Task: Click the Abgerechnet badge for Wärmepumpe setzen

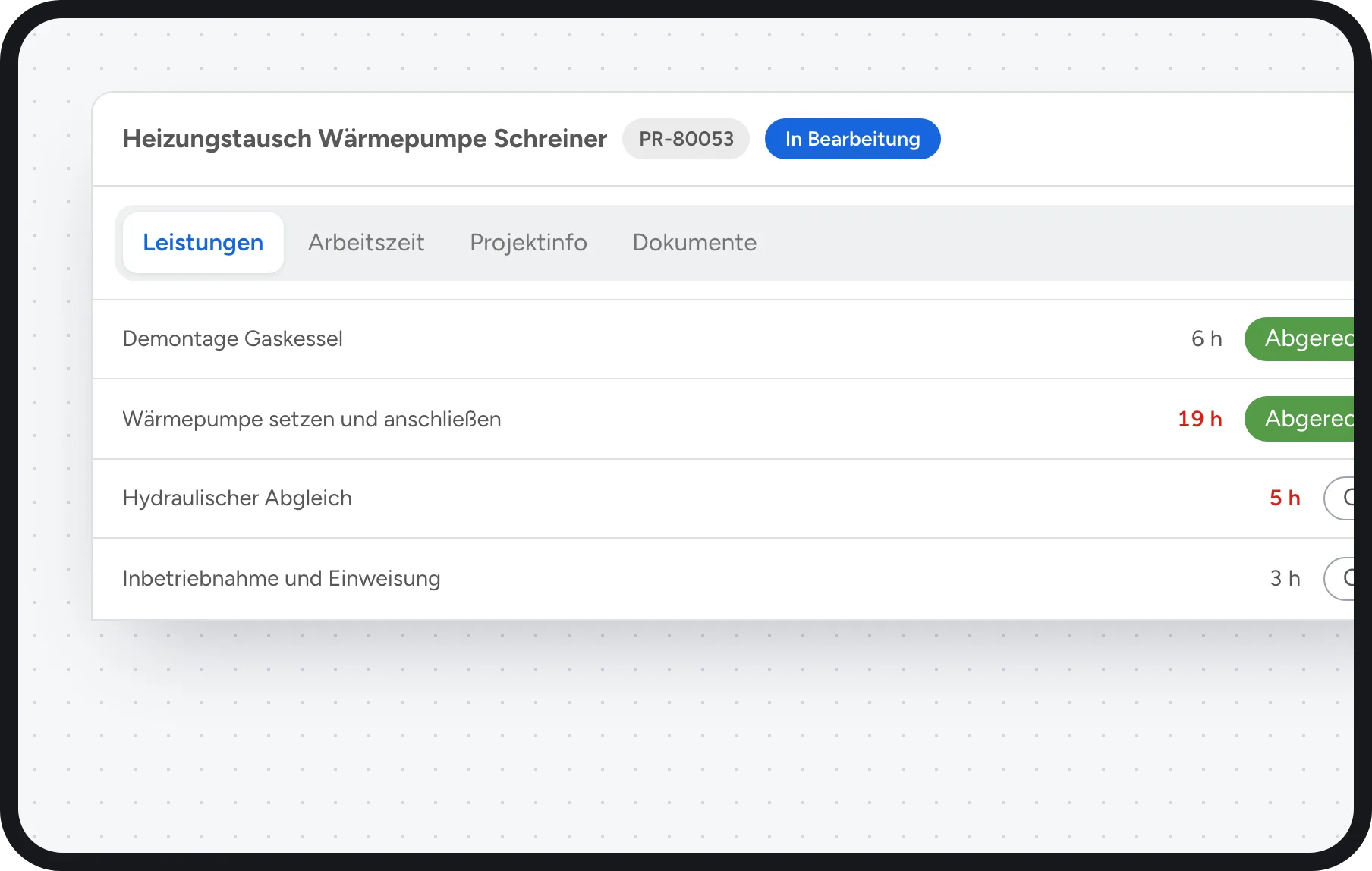Action: point(1299,419)
